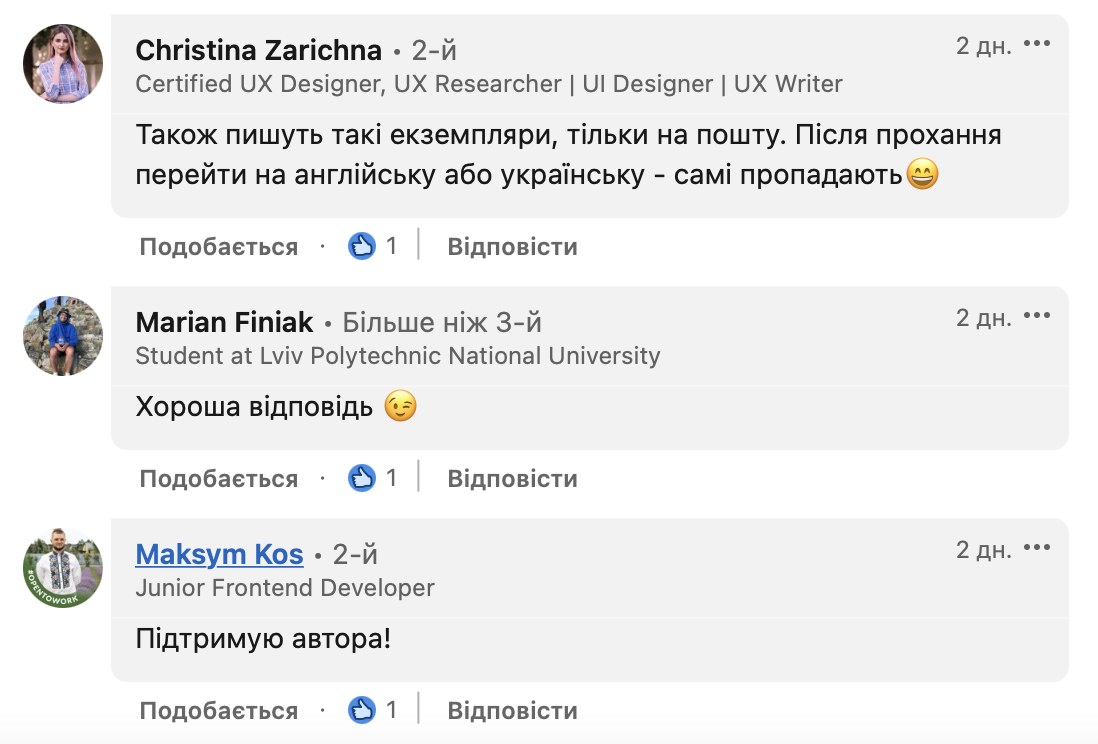Open more options on Maksym Kos's comment

tap(1036, 547)
